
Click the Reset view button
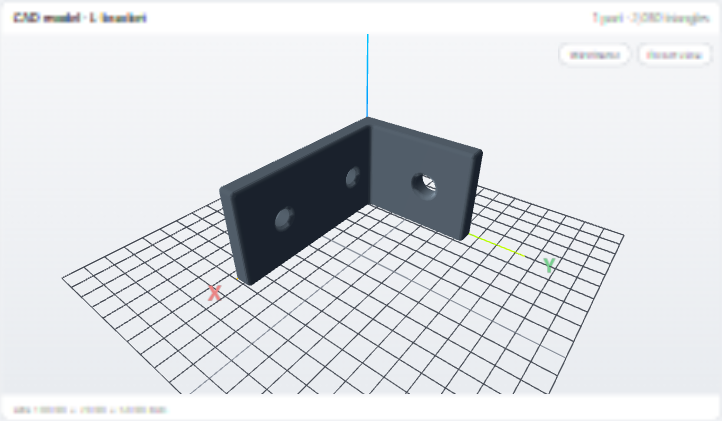(x=675, y=55)
